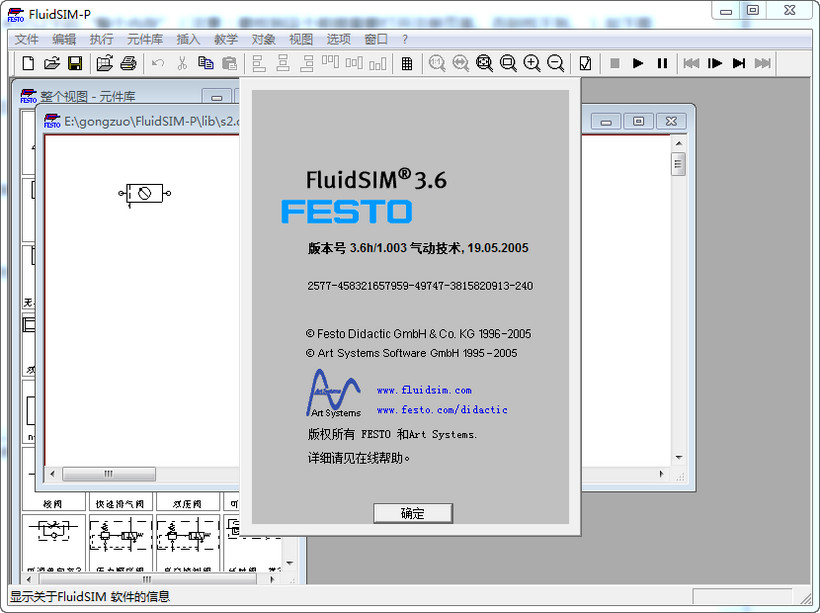Viewport: 820px width, 613px height.
Task: Click left arrow of s2 window horizontal scrollbar
Action: pos(52,474)
